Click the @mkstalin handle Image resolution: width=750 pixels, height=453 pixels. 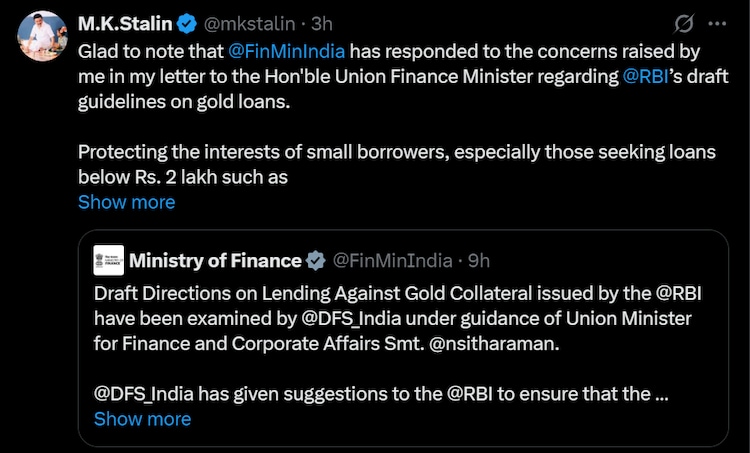[x=245, y=23]
